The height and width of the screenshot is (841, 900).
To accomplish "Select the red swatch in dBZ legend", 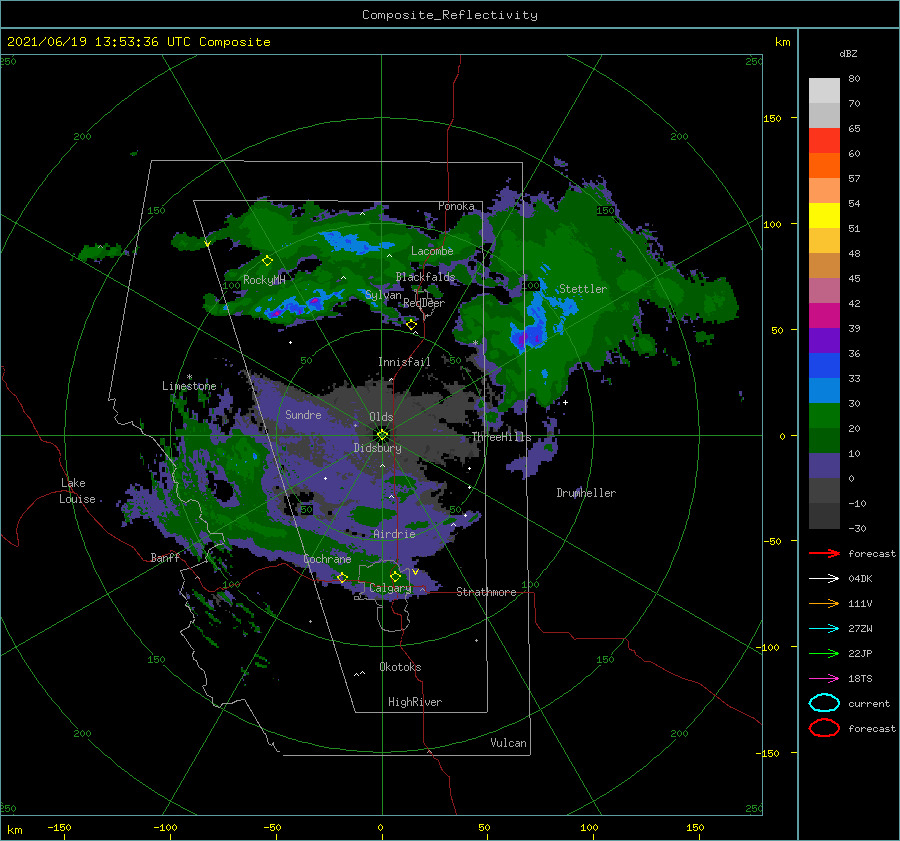I will (x=824, y=141).
